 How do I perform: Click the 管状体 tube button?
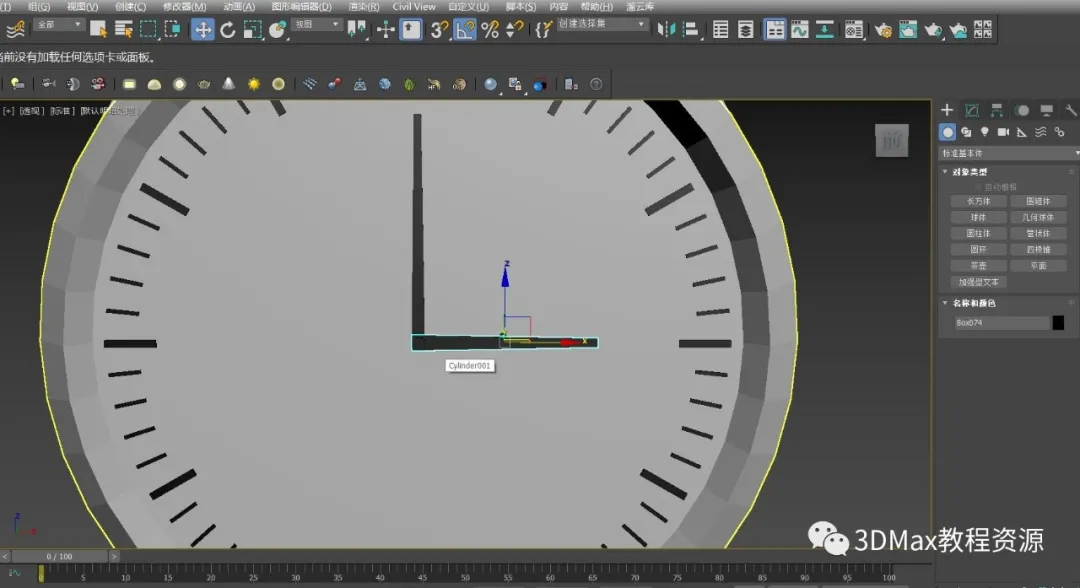pos(1038,233)
